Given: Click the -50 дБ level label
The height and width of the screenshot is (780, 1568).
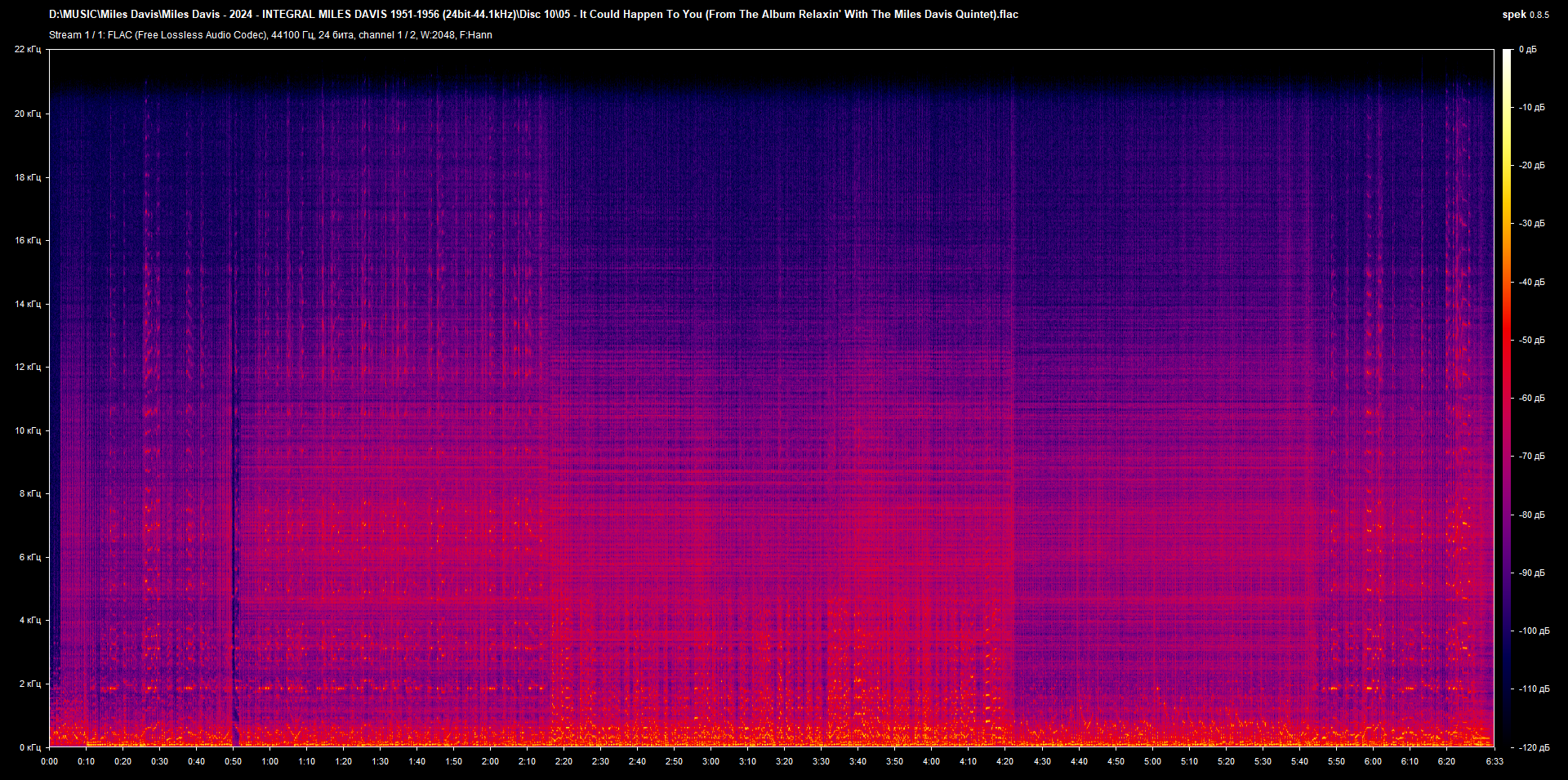Looking at the screenshot, I should click(1531, 340).
